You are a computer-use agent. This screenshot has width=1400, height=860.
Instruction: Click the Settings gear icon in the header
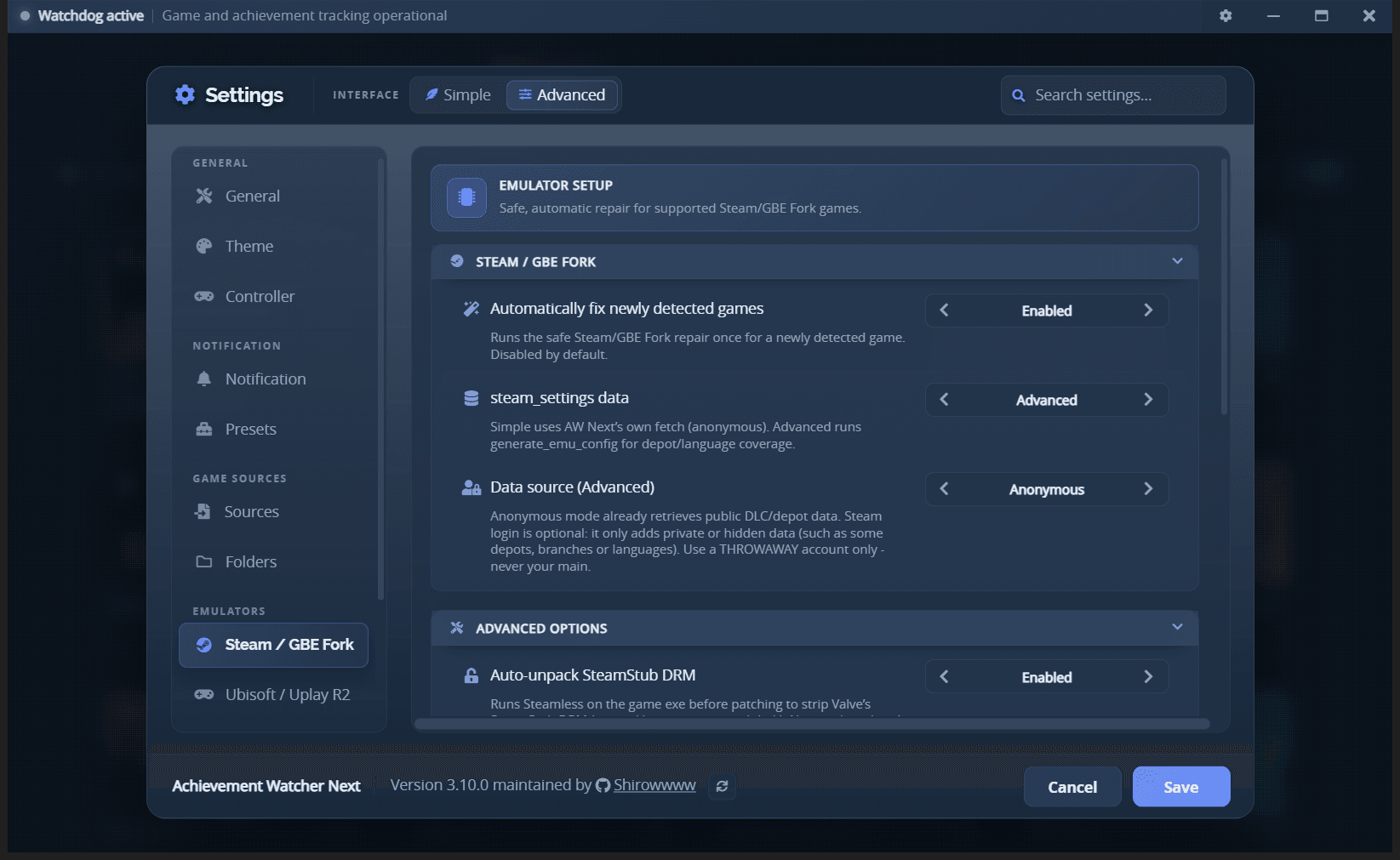tap(185, 94)
